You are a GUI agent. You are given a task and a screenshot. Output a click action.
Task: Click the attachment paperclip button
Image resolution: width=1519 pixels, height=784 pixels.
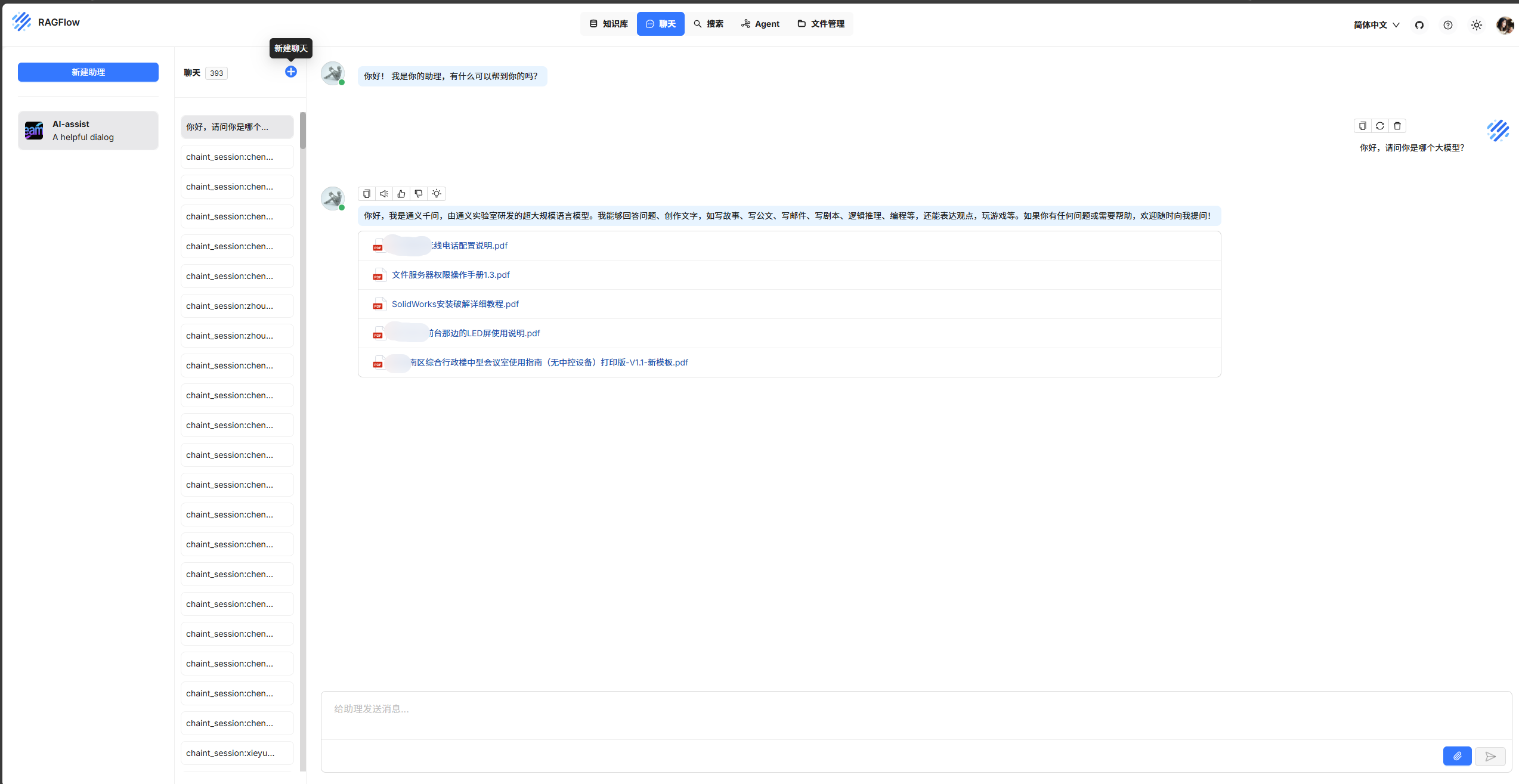(1457, 756)
